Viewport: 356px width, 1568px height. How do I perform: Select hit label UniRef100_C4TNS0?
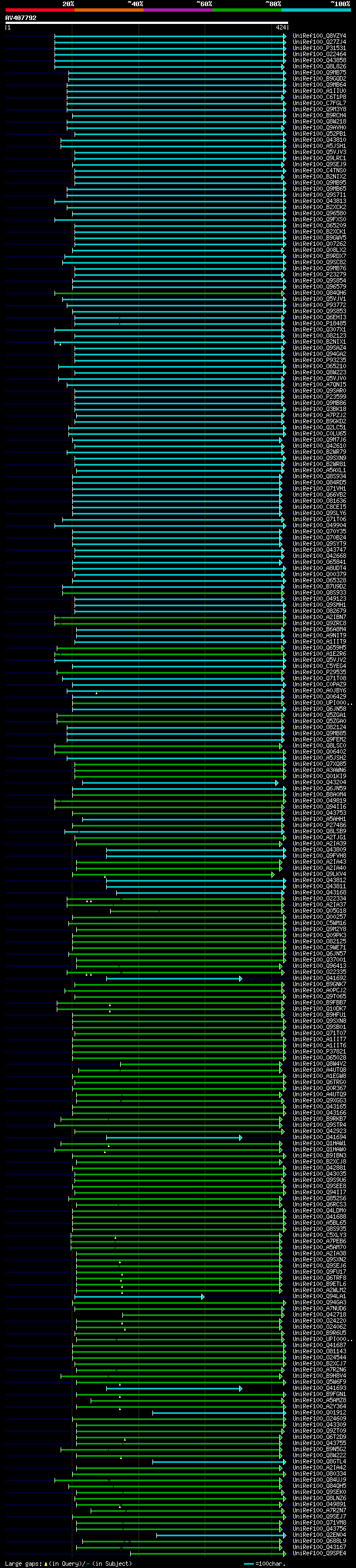tap(319, 170)
